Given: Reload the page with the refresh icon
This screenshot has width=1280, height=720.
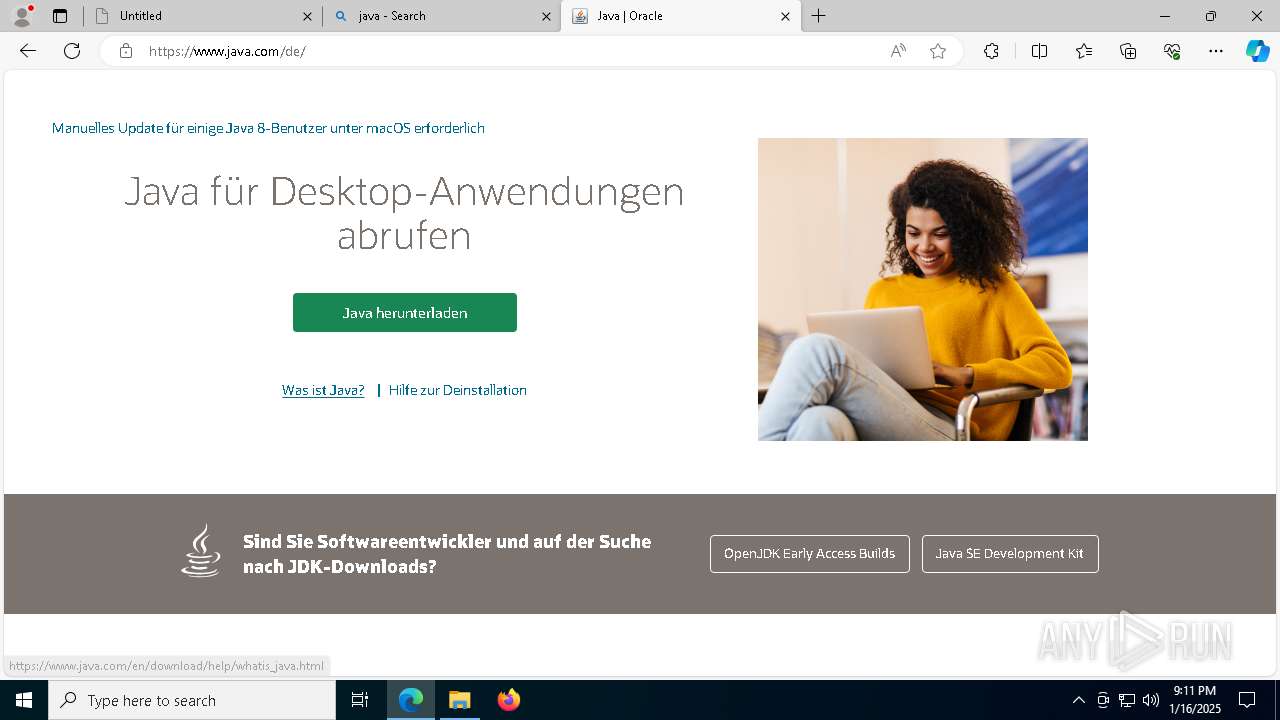Looking at the screenshot, I should pos(72,51).
